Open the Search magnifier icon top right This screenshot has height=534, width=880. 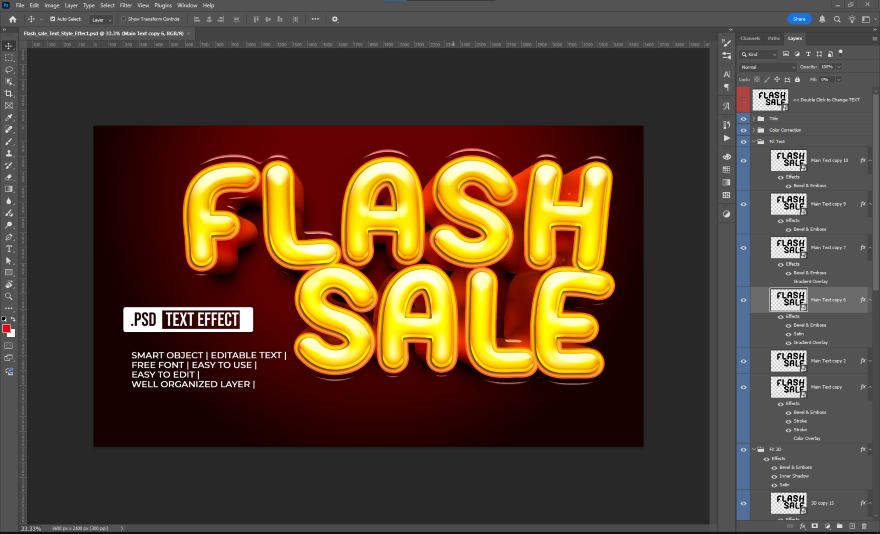837,19
